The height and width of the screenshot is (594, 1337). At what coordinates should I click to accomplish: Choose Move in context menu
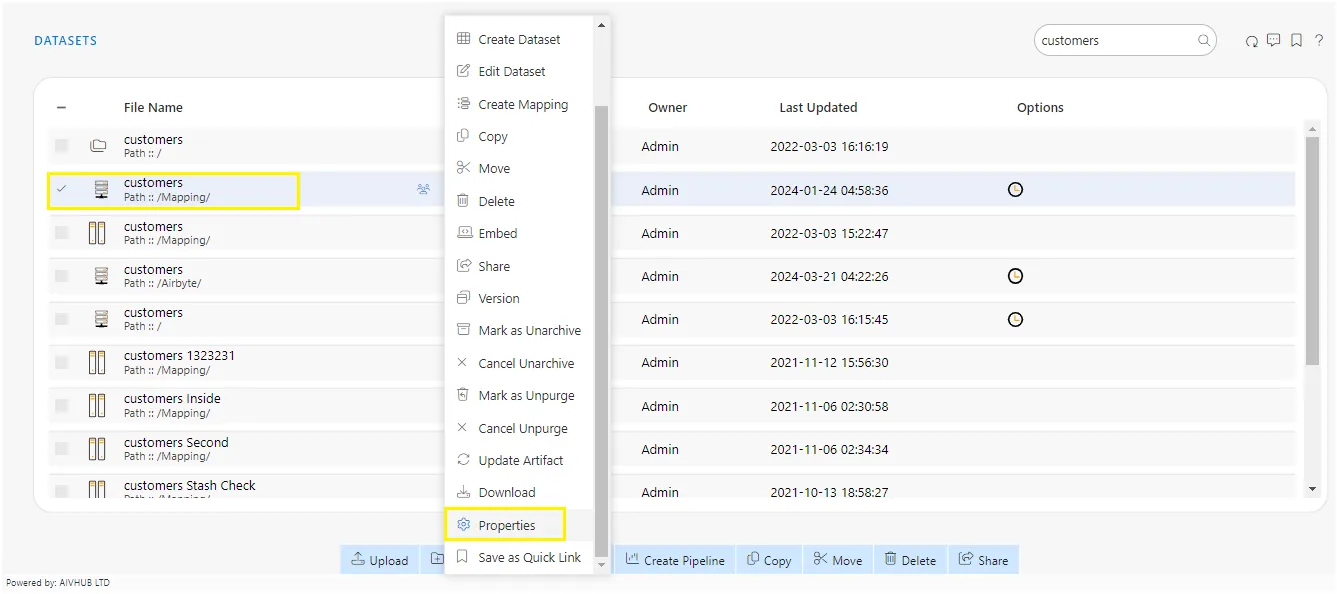point(519,169)
